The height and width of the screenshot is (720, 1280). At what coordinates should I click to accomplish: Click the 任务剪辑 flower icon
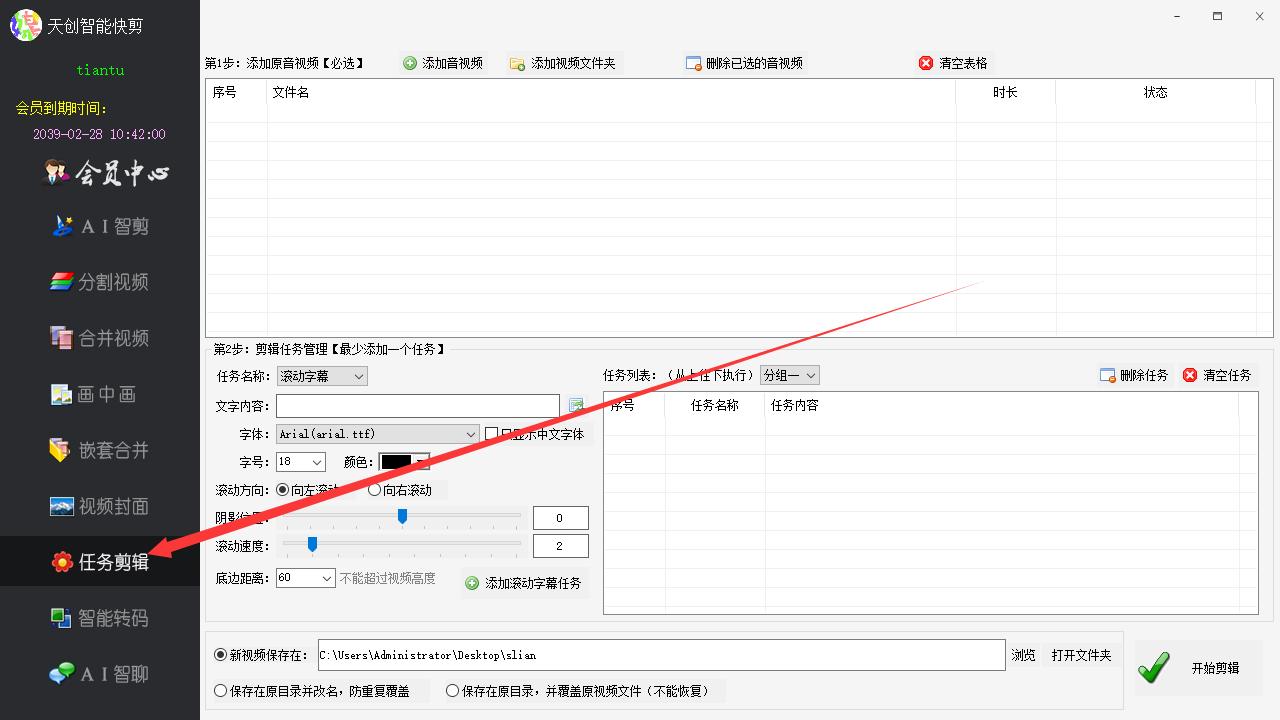click(62, 562)
